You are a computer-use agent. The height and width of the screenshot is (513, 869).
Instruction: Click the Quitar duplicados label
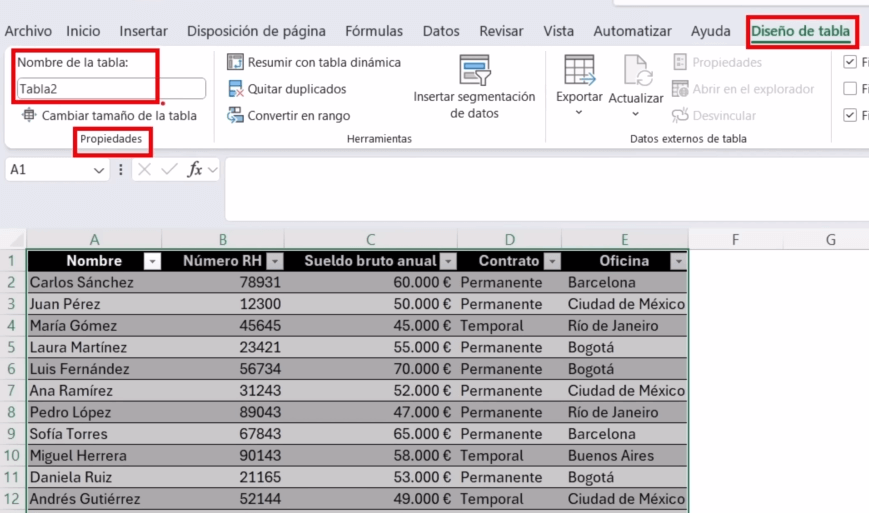297,89
